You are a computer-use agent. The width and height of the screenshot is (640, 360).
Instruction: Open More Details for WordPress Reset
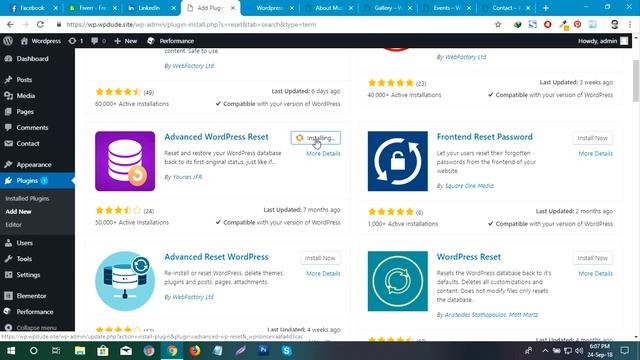596,273
